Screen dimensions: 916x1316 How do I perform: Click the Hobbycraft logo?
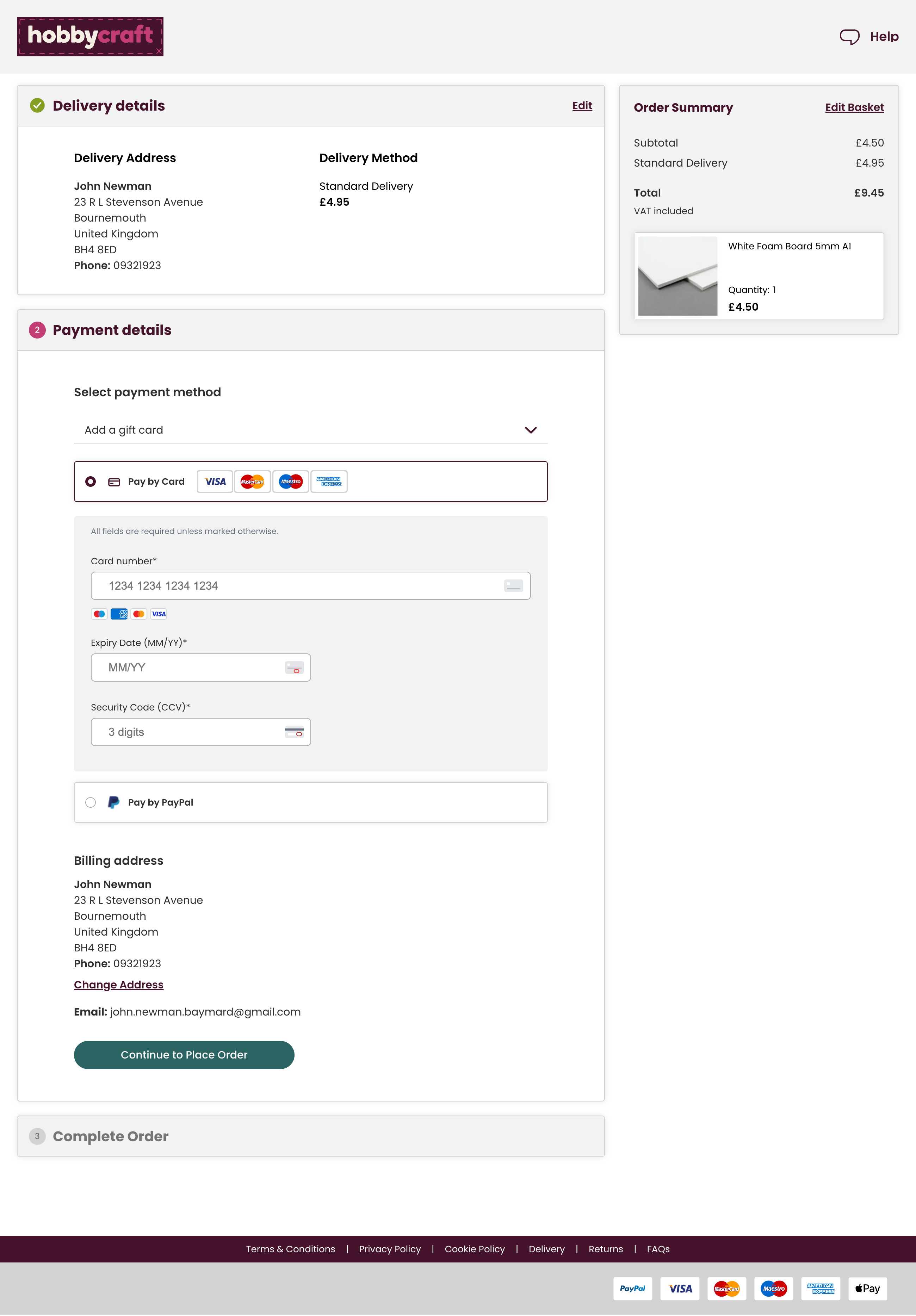tap(89, 36)
